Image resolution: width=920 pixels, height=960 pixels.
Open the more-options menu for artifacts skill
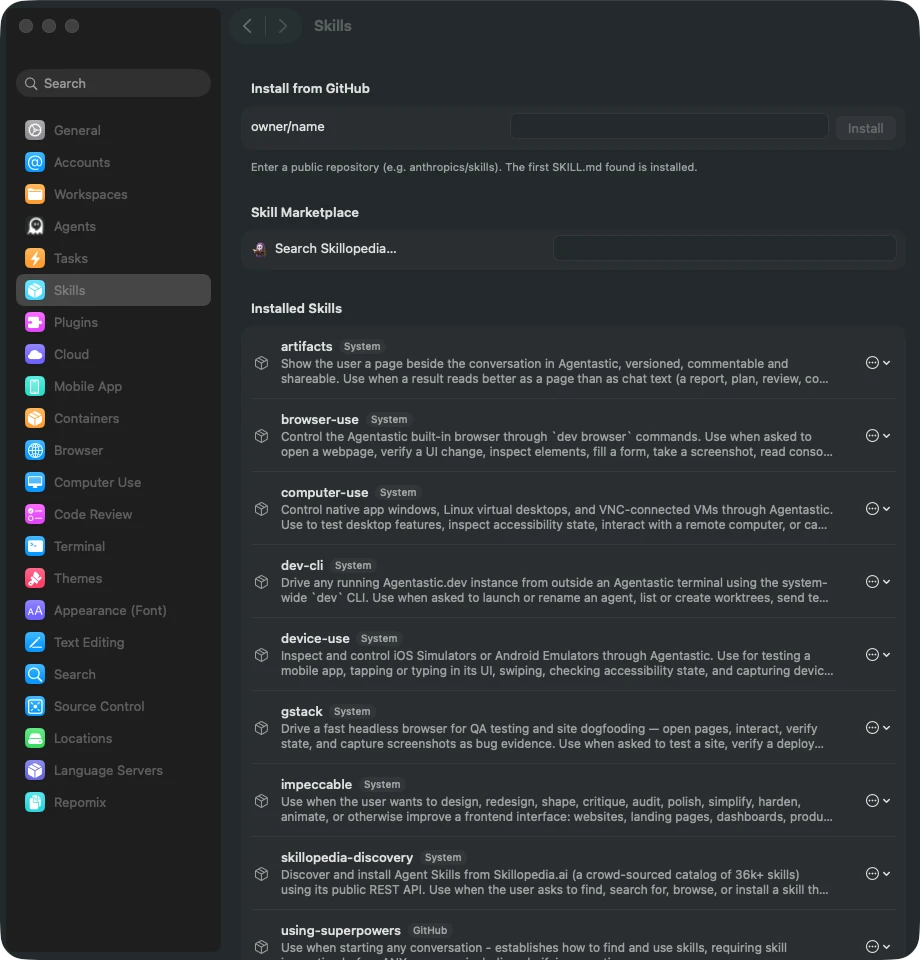click(x=878, y=362)
